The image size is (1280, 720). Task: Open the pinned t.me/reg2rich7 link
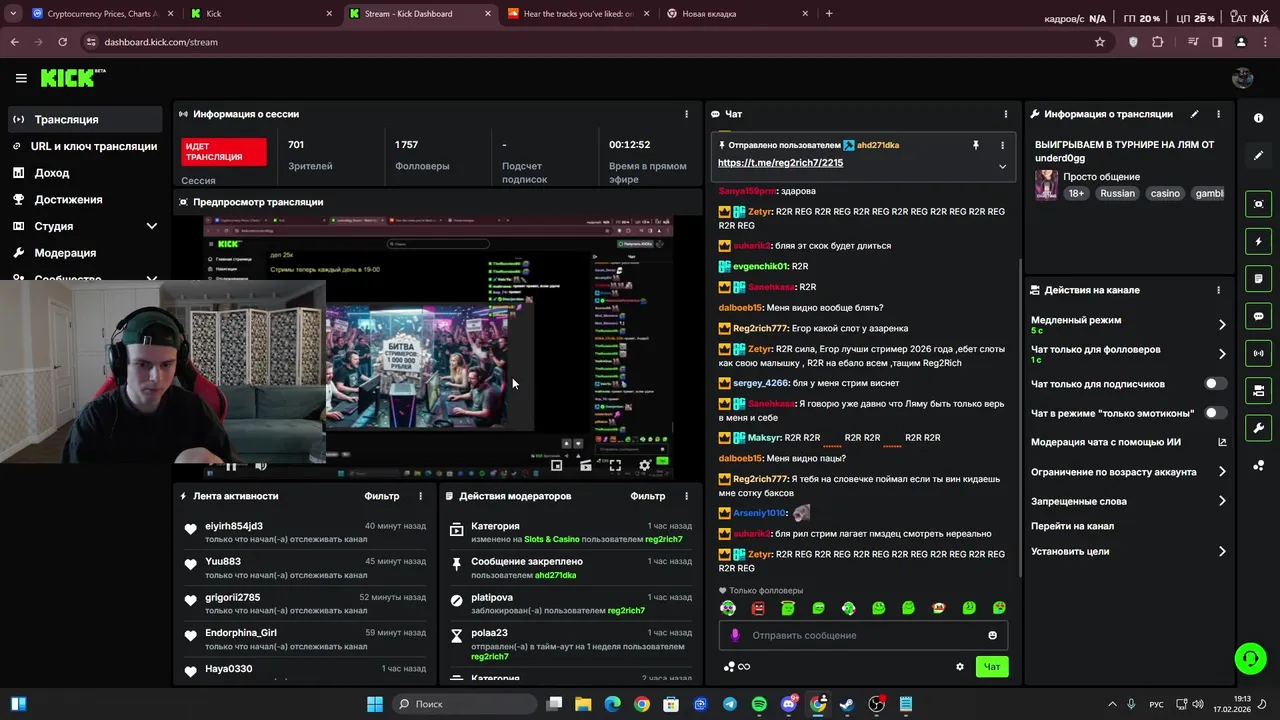[x=780, y=162]
